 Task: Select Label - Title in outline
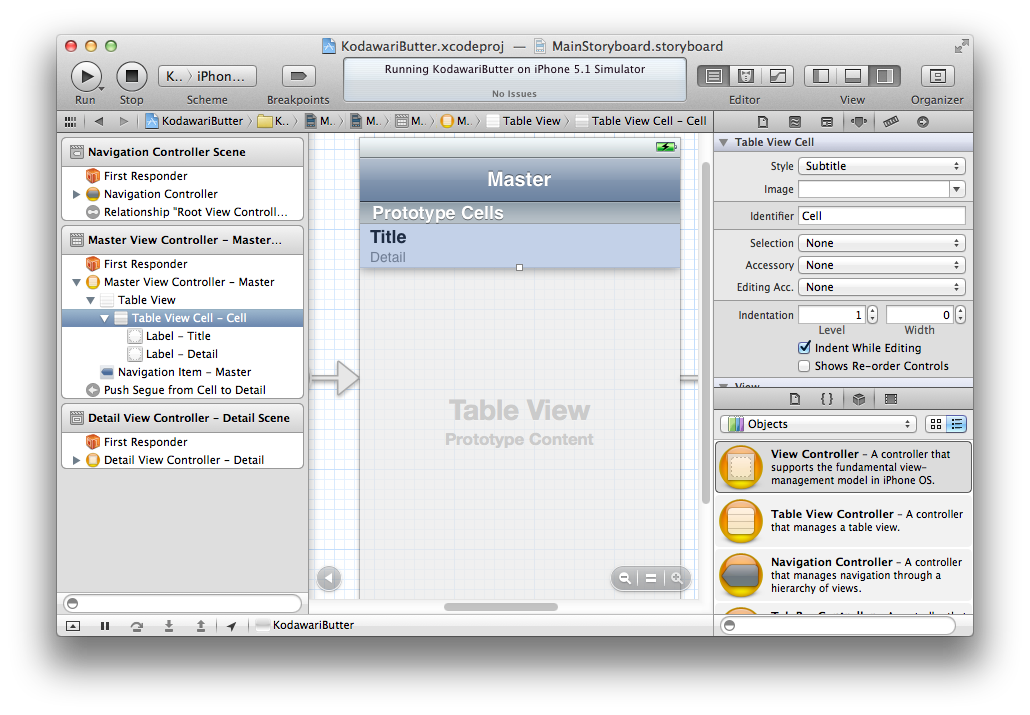[x=183, y=336]
